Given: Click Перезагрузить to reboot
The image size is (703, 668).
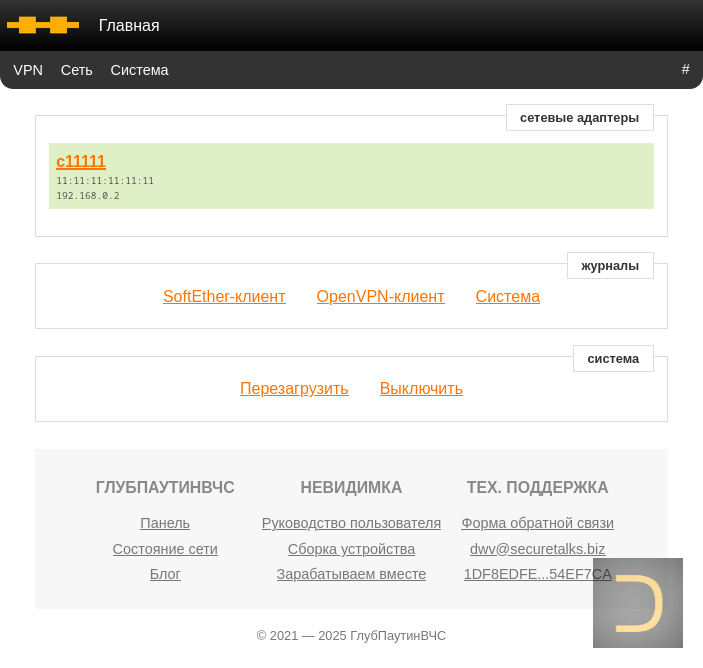Looking at the screenshot, I should click(294, 388).
